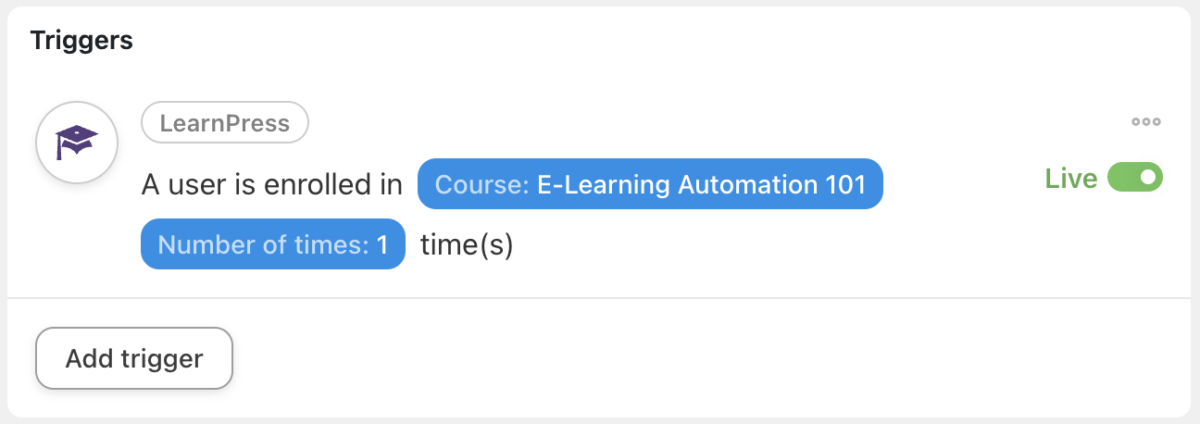Click the "Number of times:" label in the token
Screen dimensions: 1200x424
[x=264, y=245]
